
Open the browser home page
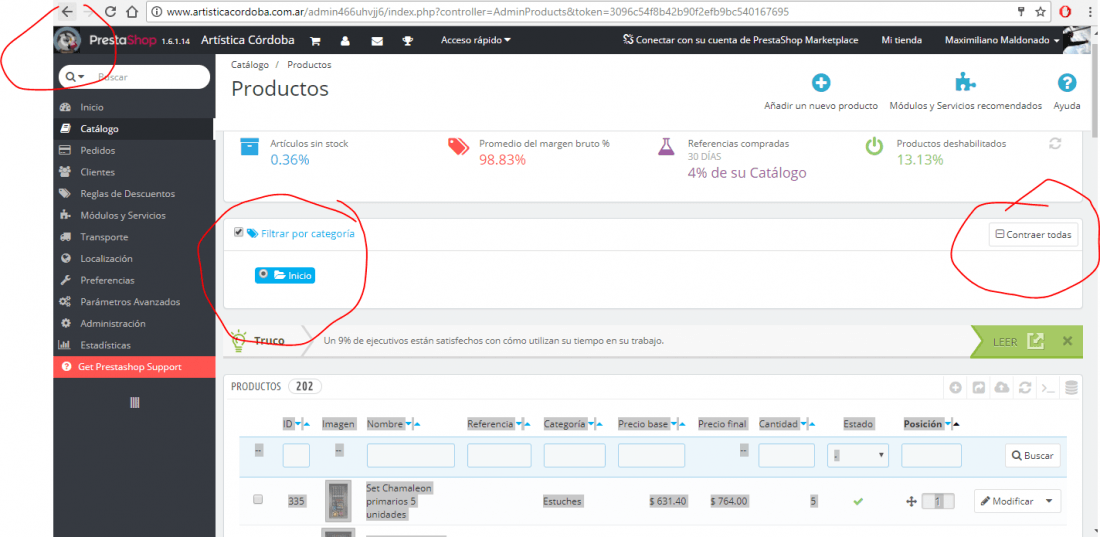tap(131, 11)
